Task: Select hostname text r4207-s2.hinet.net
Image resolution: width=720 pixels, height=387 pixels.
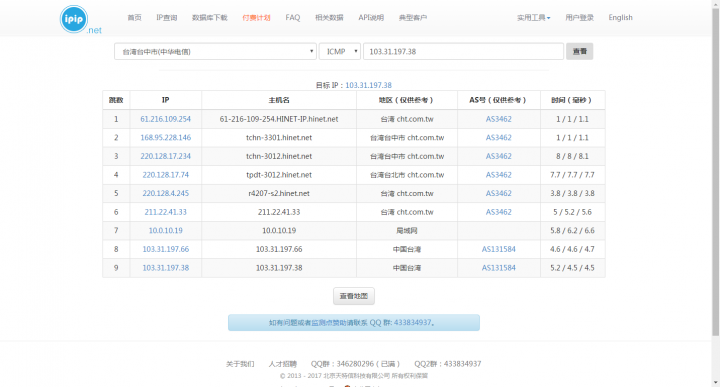Action: (279, 193)
